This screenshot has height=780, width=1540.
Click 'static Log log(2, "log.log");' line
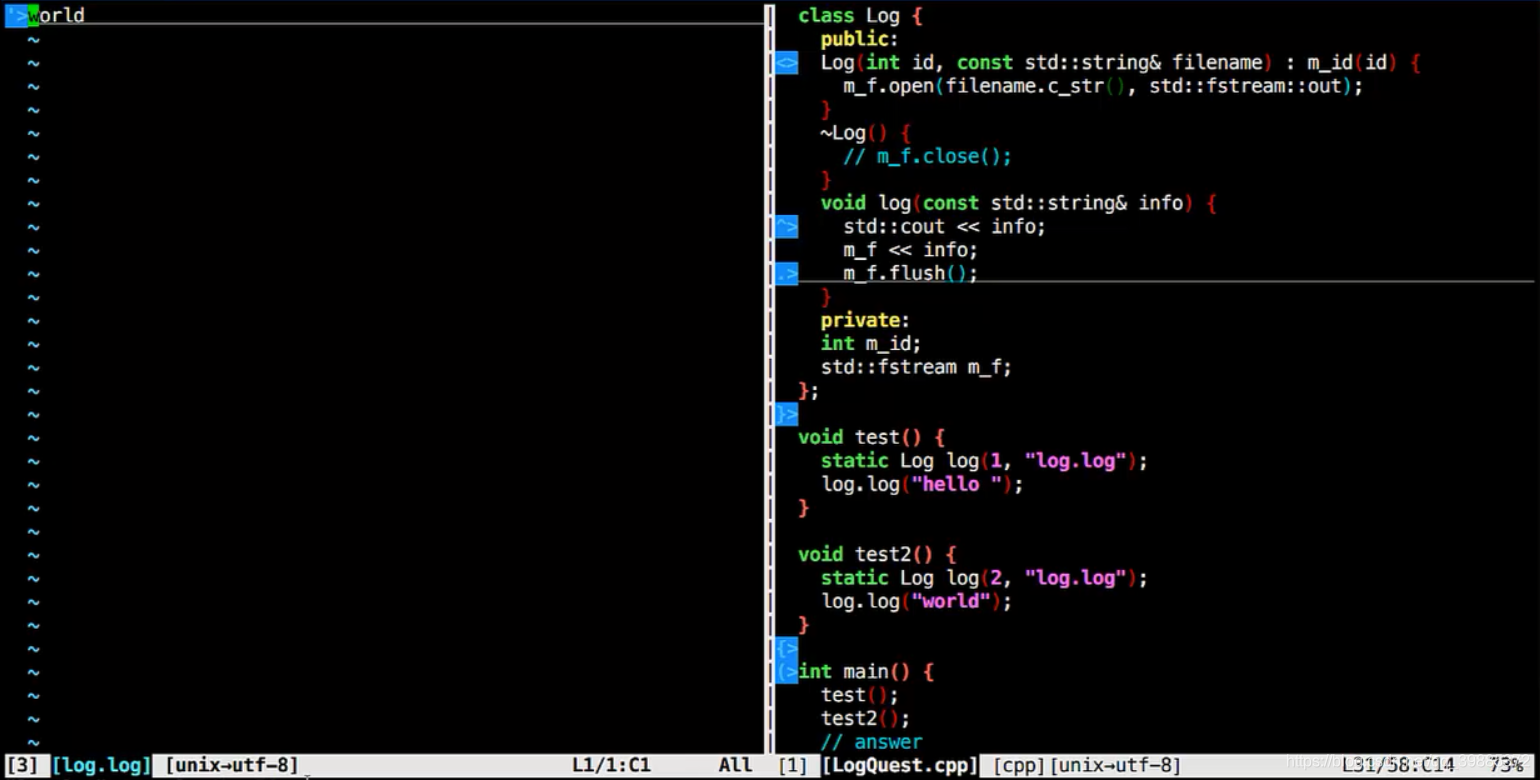click(x=984, y=578)
